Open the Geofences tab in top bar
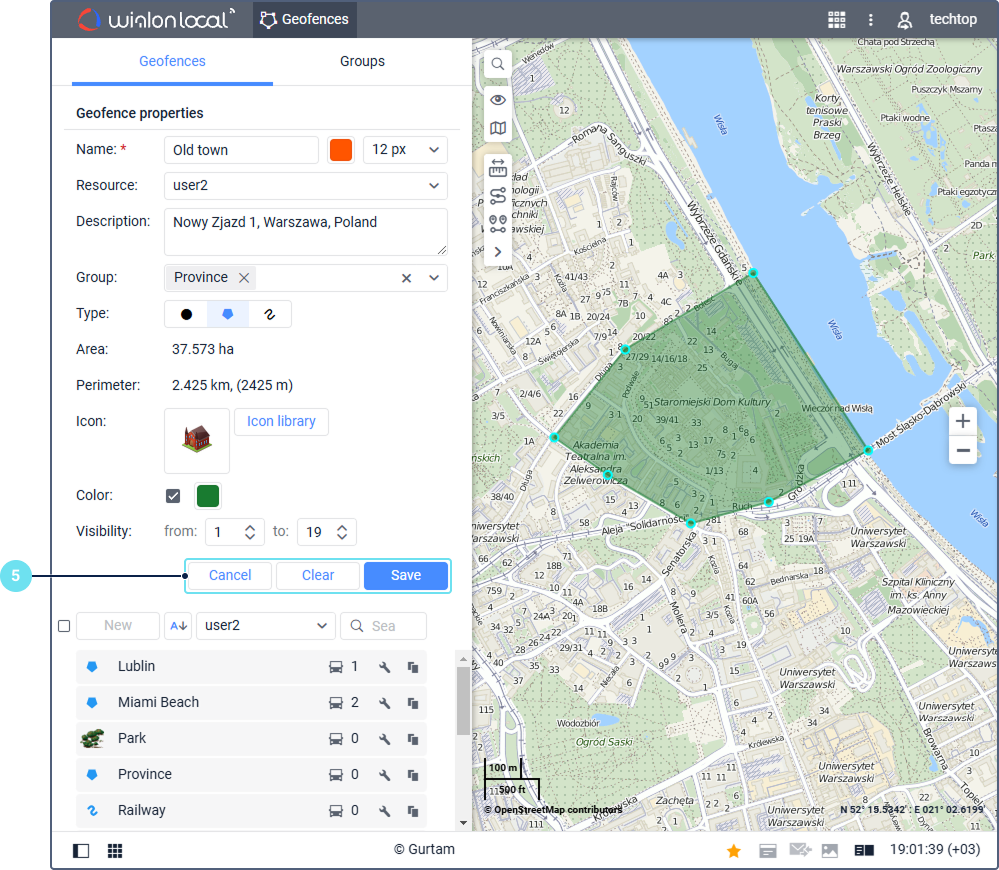The image size is (999, 870). 304,19
